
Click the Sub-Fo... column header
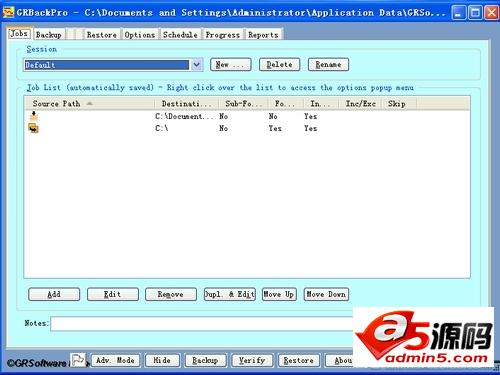click(243, 104)
